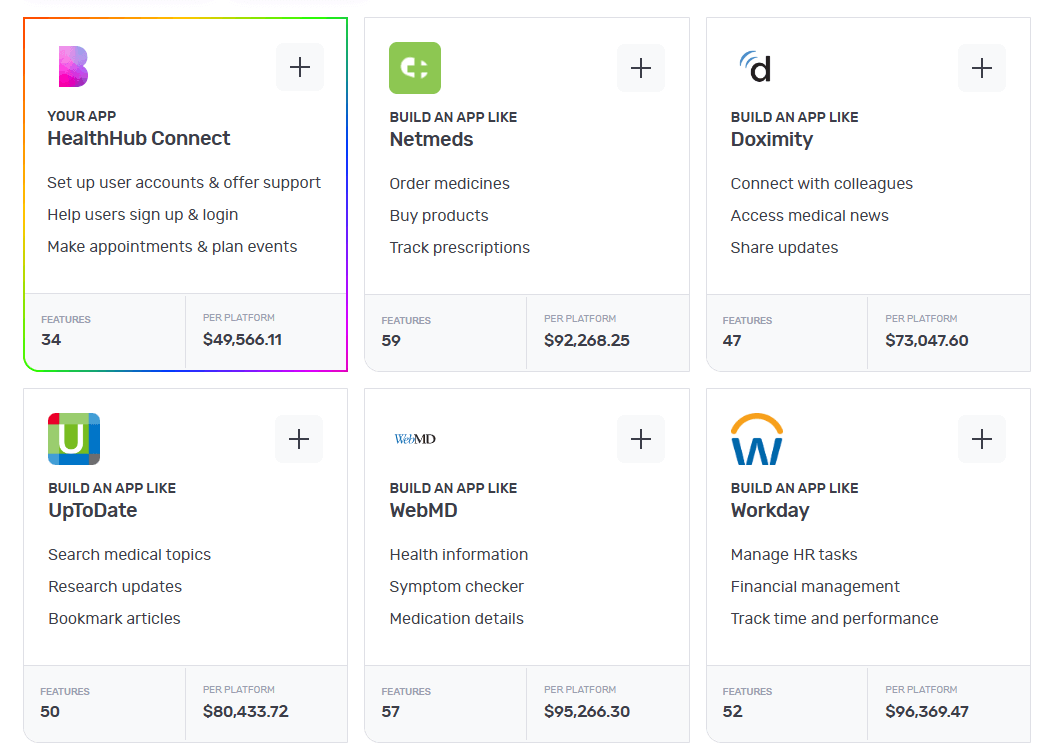Click the plus button on Workday card
The height and width of the screenshot is (755, 1054).
pos(981,439)
